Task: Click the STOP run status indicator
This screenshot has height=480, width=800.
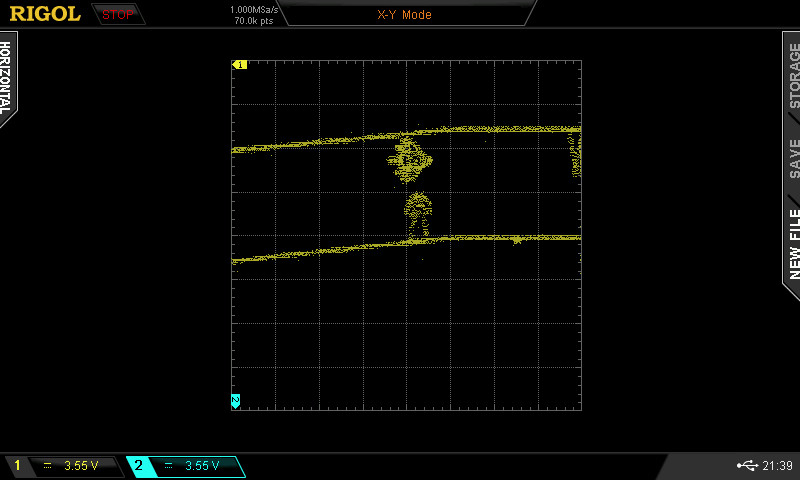Action: [x=118, y=15]
